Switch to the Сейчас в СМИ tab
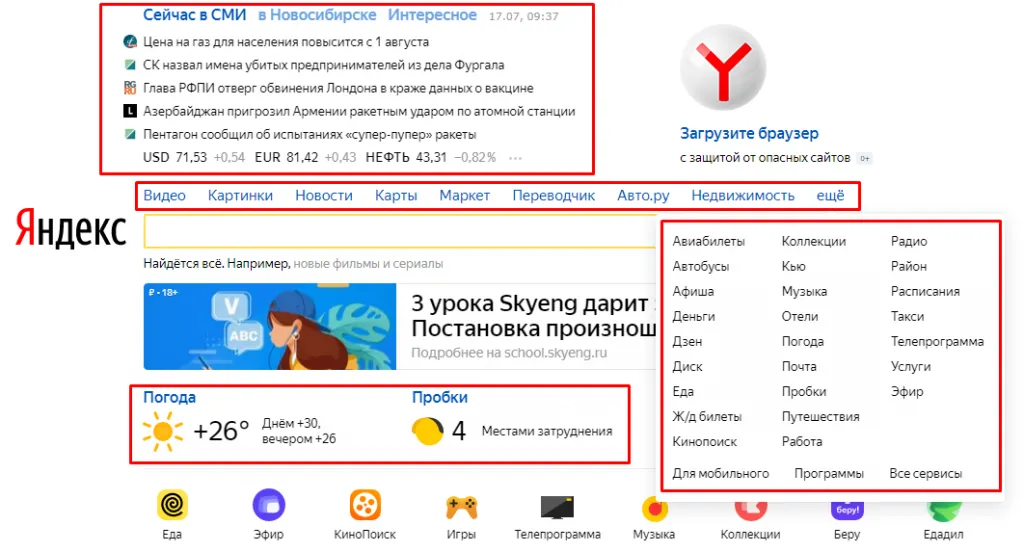 click(x=195, y=15)
